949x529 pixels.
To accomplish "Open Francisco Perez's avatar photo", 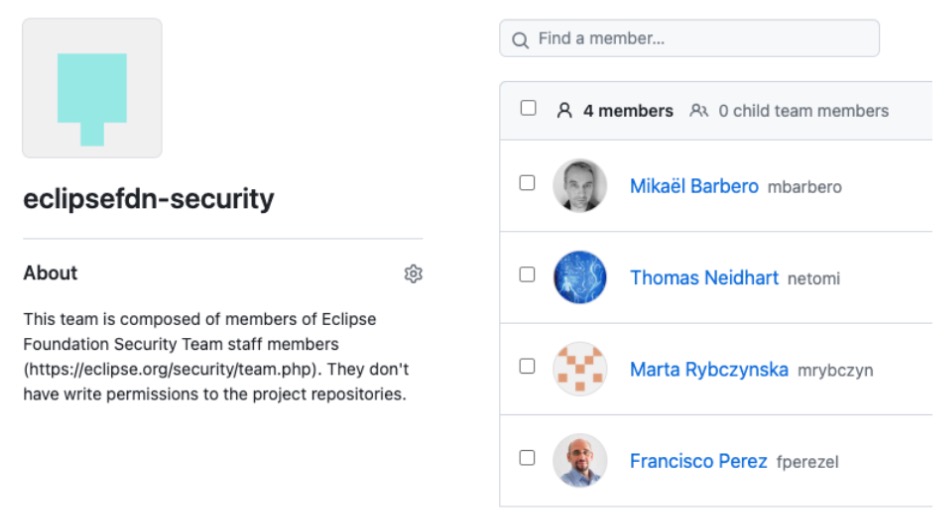I will coord(580,460).
